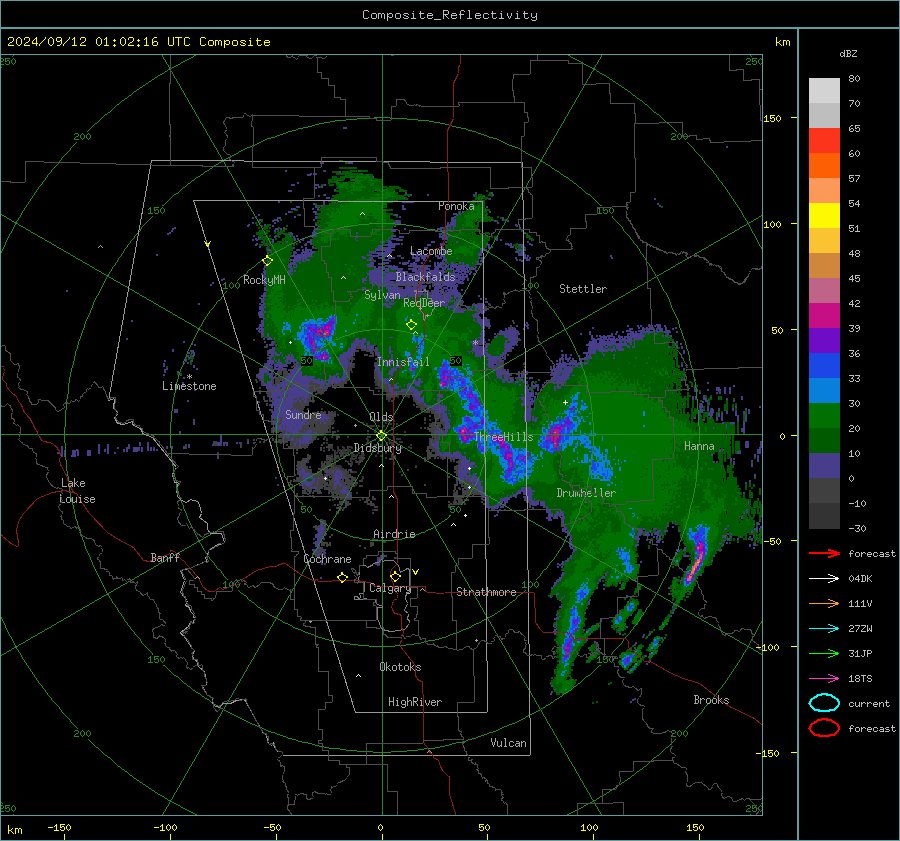900x841 pixels.
Task: Click the red forecast arrow in the legend
Action: (x=824, y=553)
